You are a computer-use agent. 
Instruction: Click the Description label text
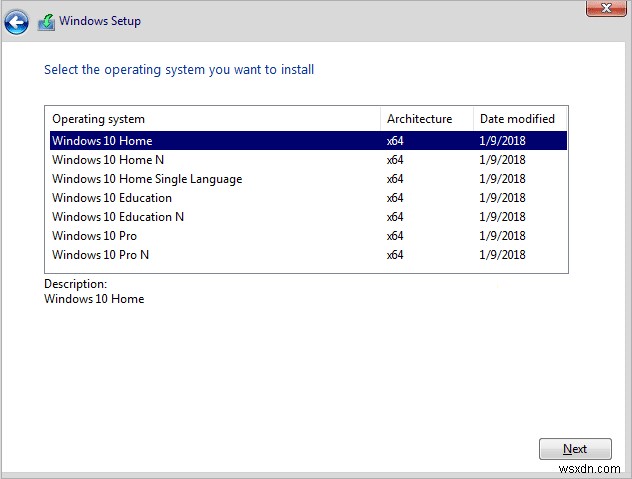(75, 284)
